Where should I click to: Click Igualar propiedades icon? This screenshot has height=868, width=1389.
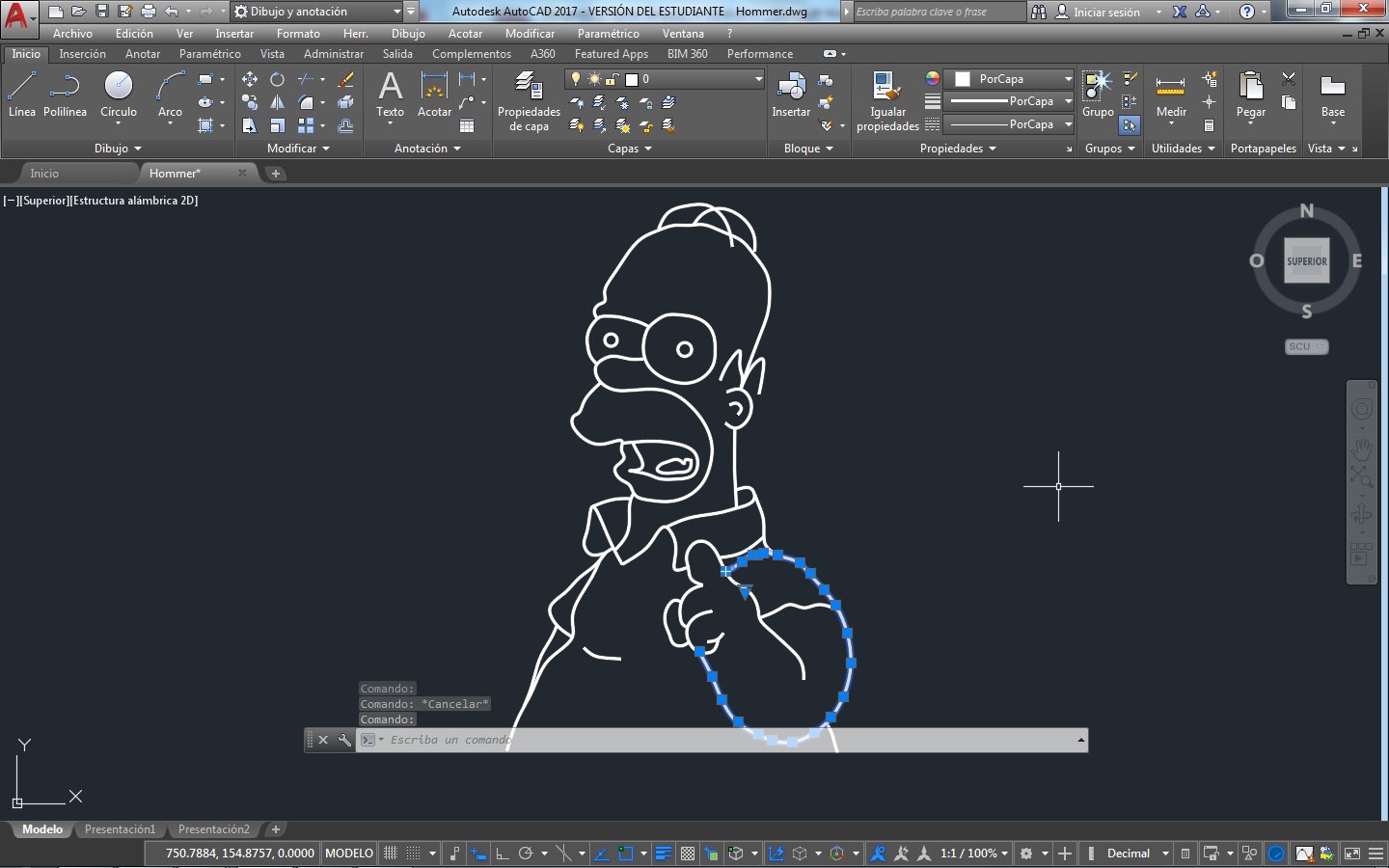887,101
